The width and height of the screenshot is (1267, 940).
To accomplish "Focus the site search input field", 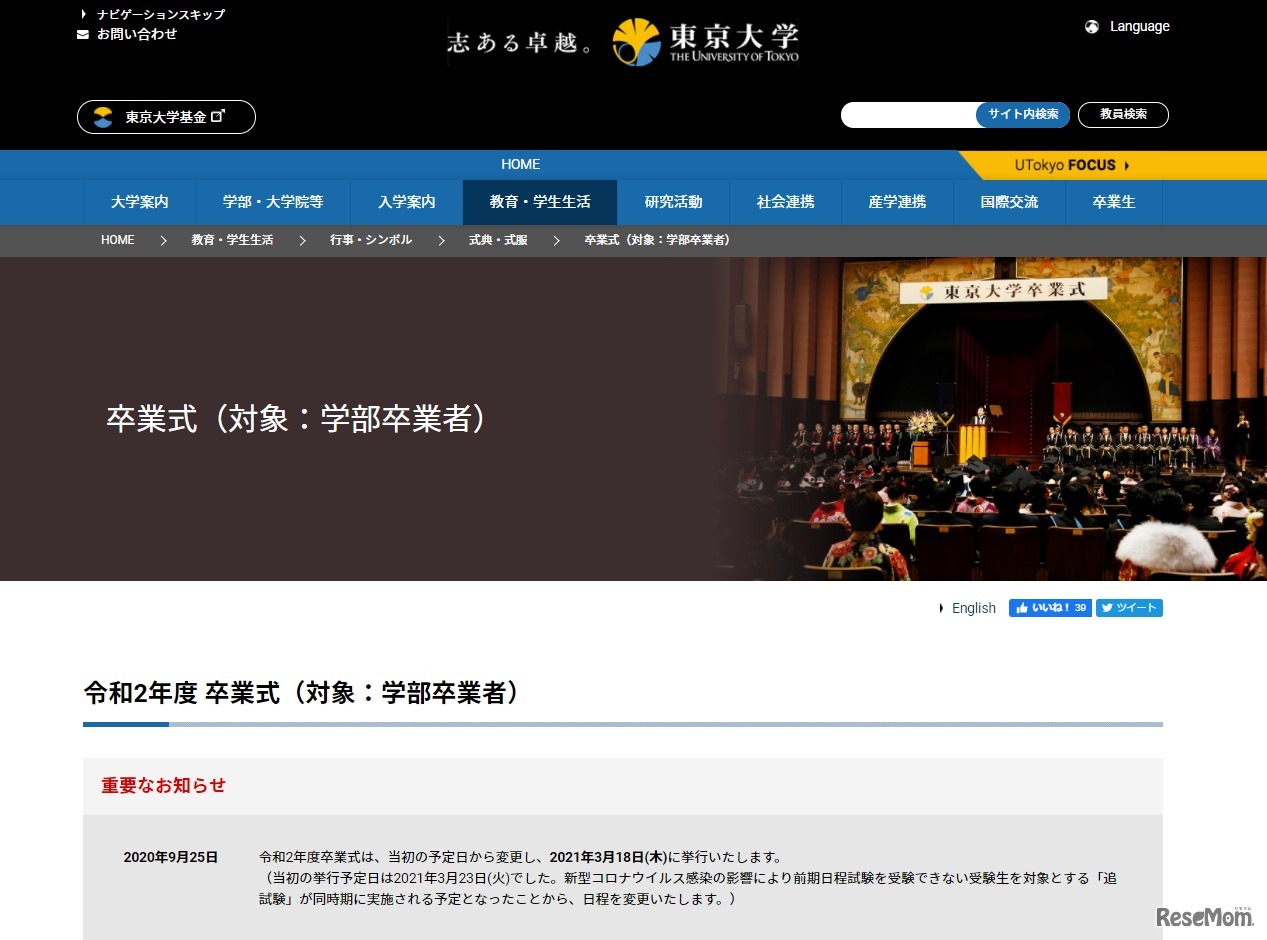I will pyautogui.click(x=909, y=115).
